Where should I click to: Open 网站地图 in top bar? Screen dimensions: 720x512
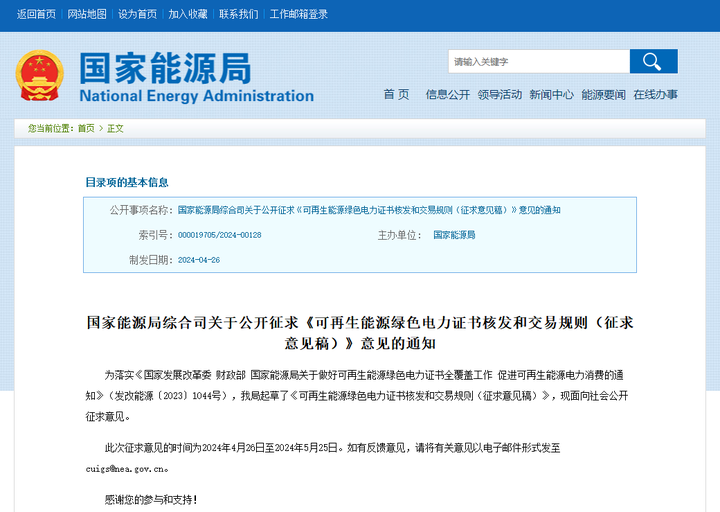pos(87,14)
